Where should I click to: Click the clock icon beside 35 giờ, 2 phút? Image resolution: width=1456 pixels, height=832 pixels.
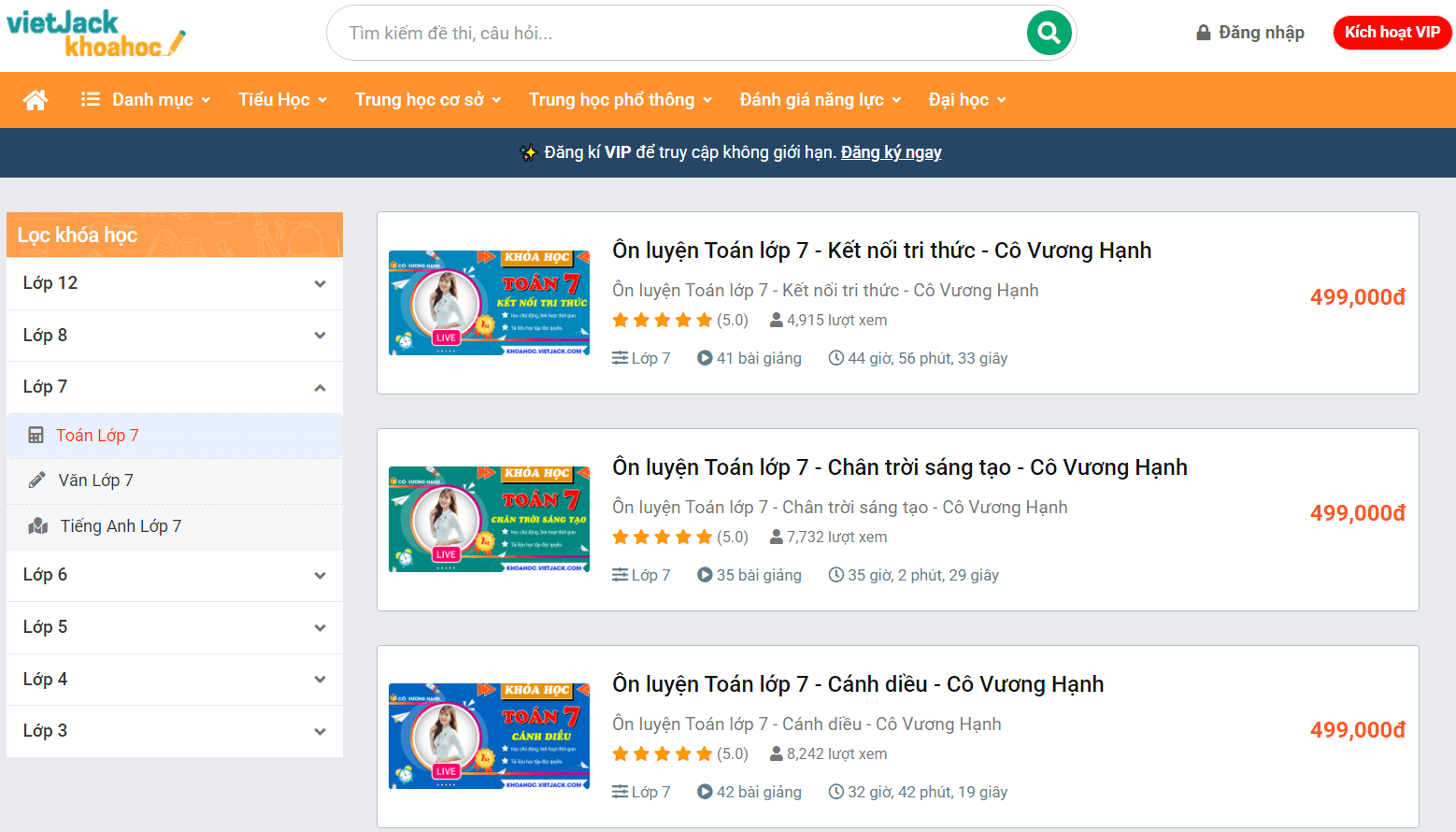click(x=836, y=575)
